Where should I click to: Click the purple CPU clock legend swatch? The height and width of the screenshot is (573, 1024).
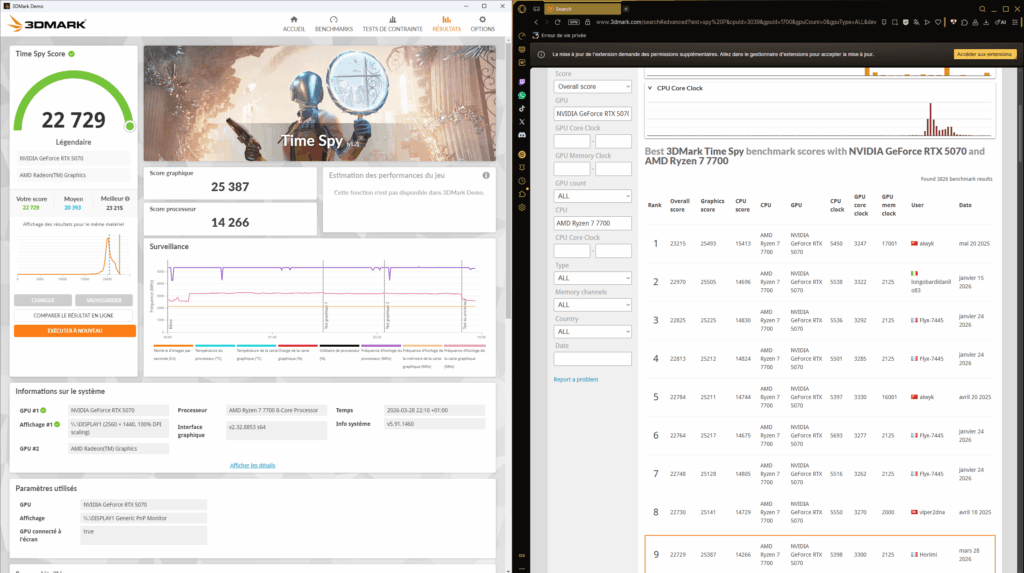click(x=381, y=346)
